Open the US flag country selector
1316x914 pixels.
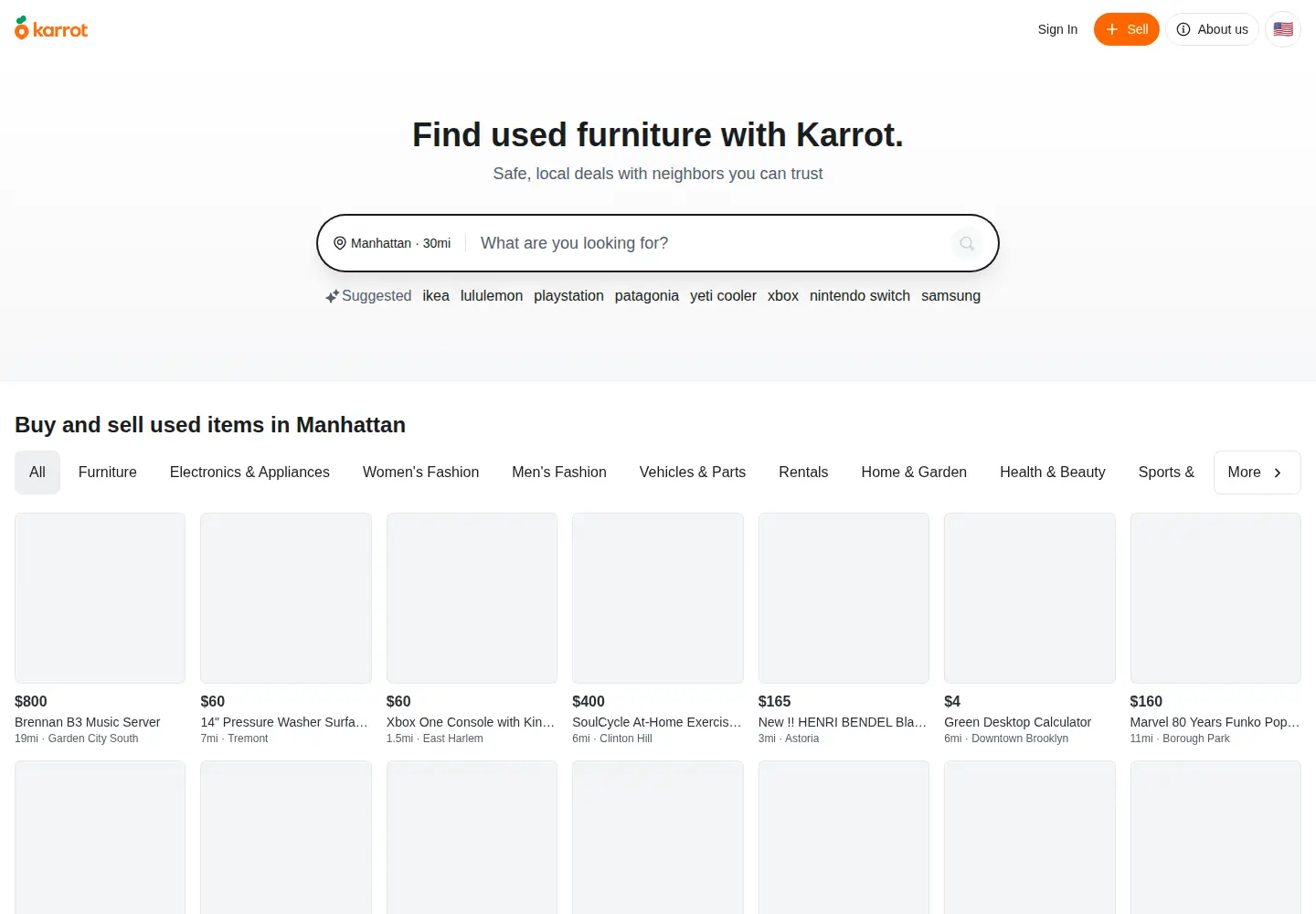1283,29
